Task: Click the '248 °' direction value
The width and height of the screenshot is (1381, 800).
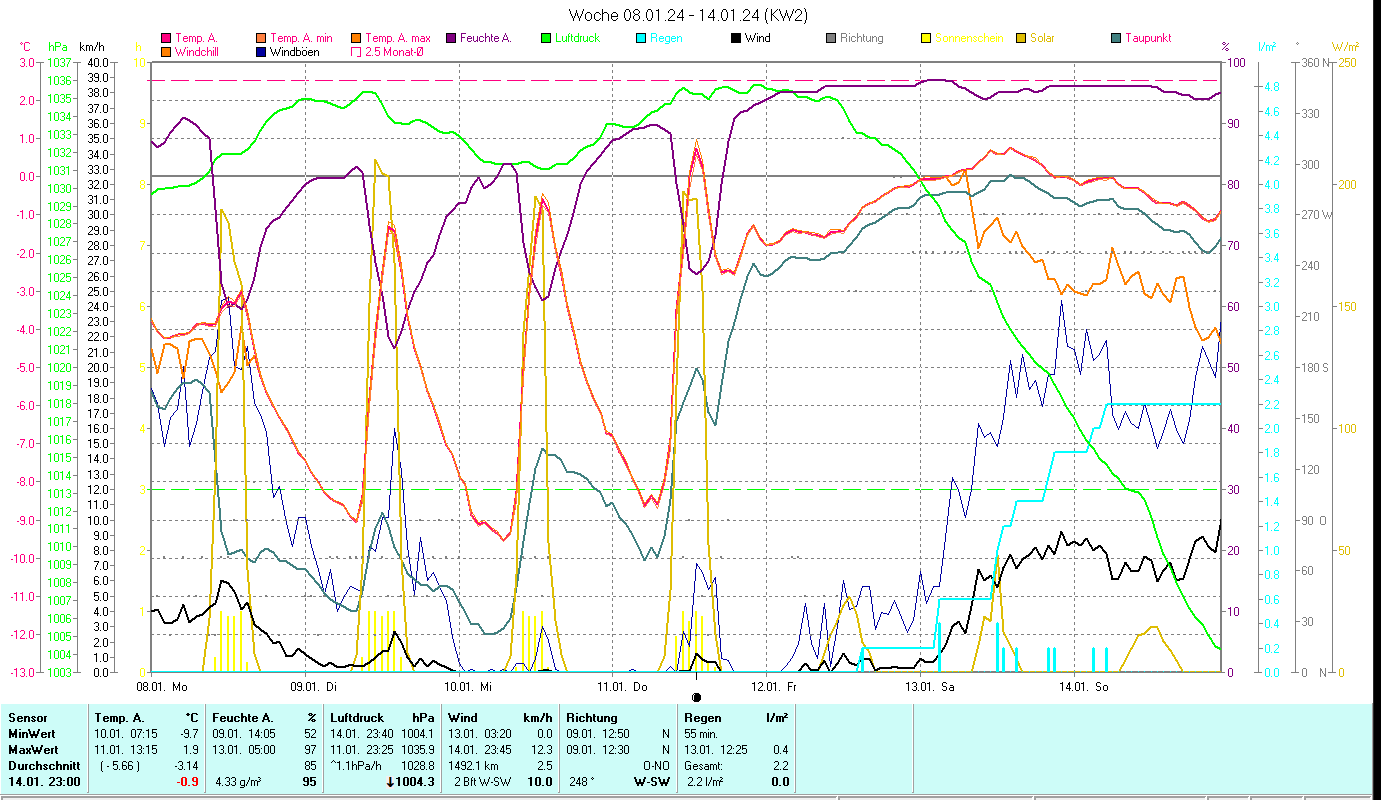Action: tap(583, 782)
